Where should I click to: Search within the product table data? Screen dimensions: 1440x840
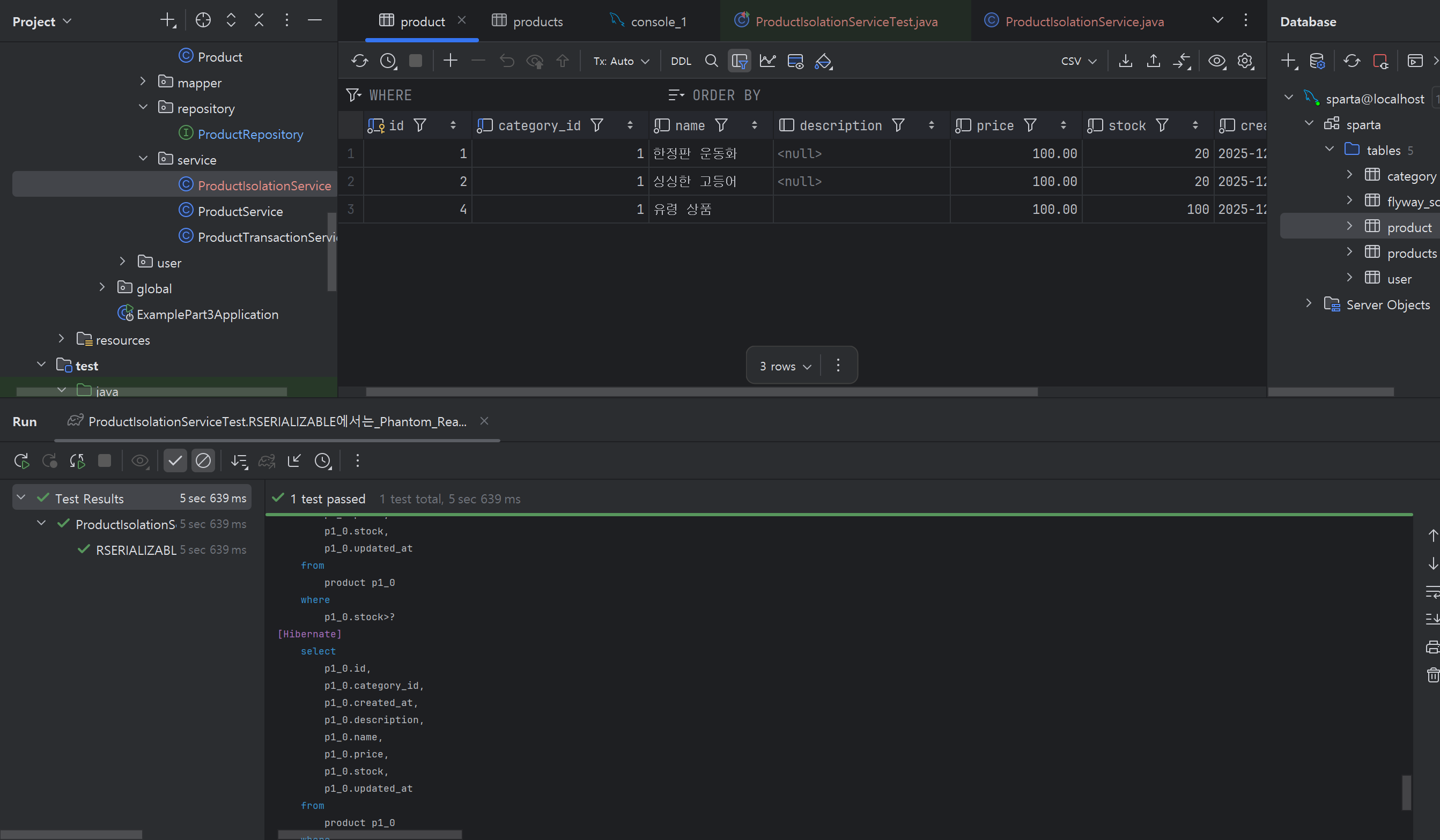point(712,61)
